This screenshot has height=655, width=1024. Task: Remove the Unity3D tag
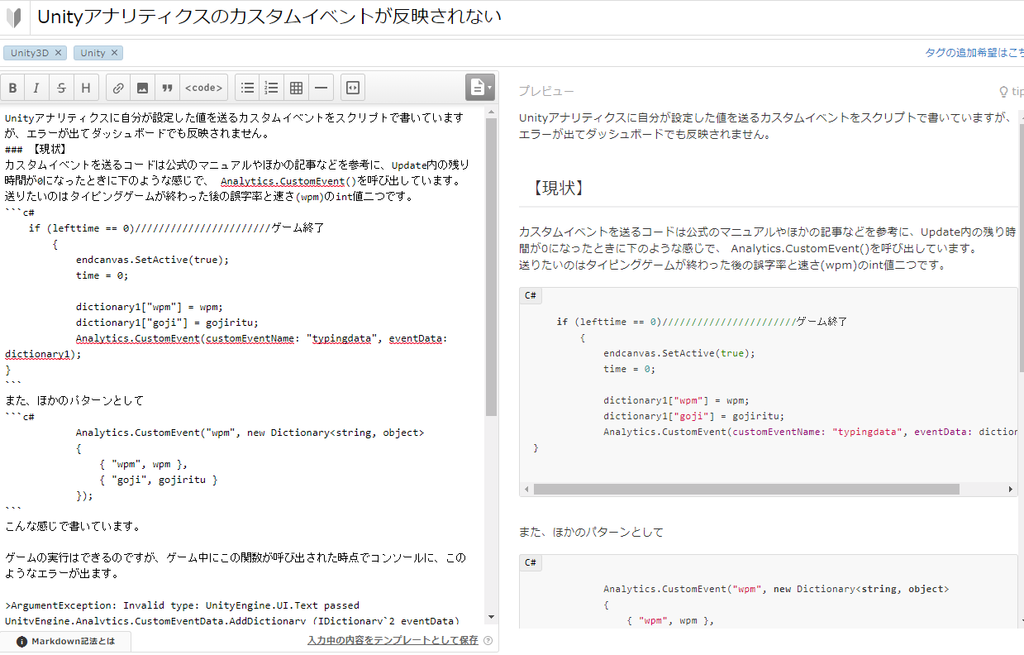point(58,53)
